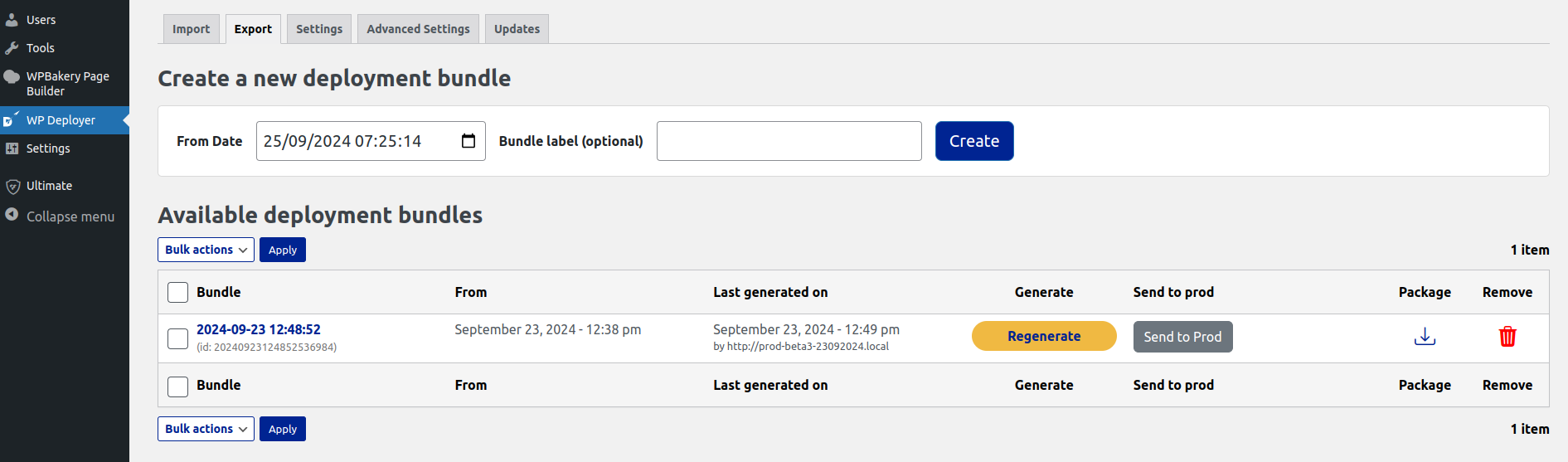1568x462 pixels.
Task: Open the WP Deployer menu item
Action: click(65, 120)
